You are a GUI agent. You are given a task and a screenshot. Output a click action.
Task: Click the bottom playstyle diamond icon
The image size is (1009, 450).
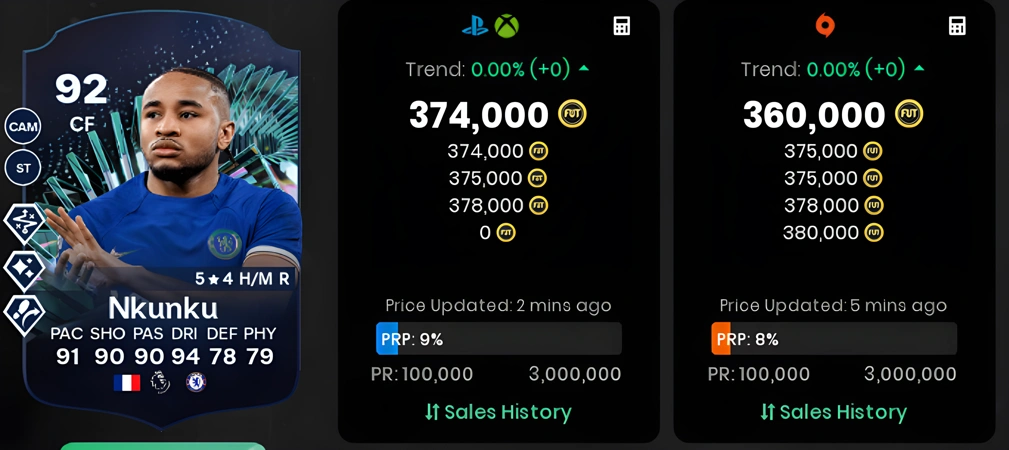coord(24,315)
